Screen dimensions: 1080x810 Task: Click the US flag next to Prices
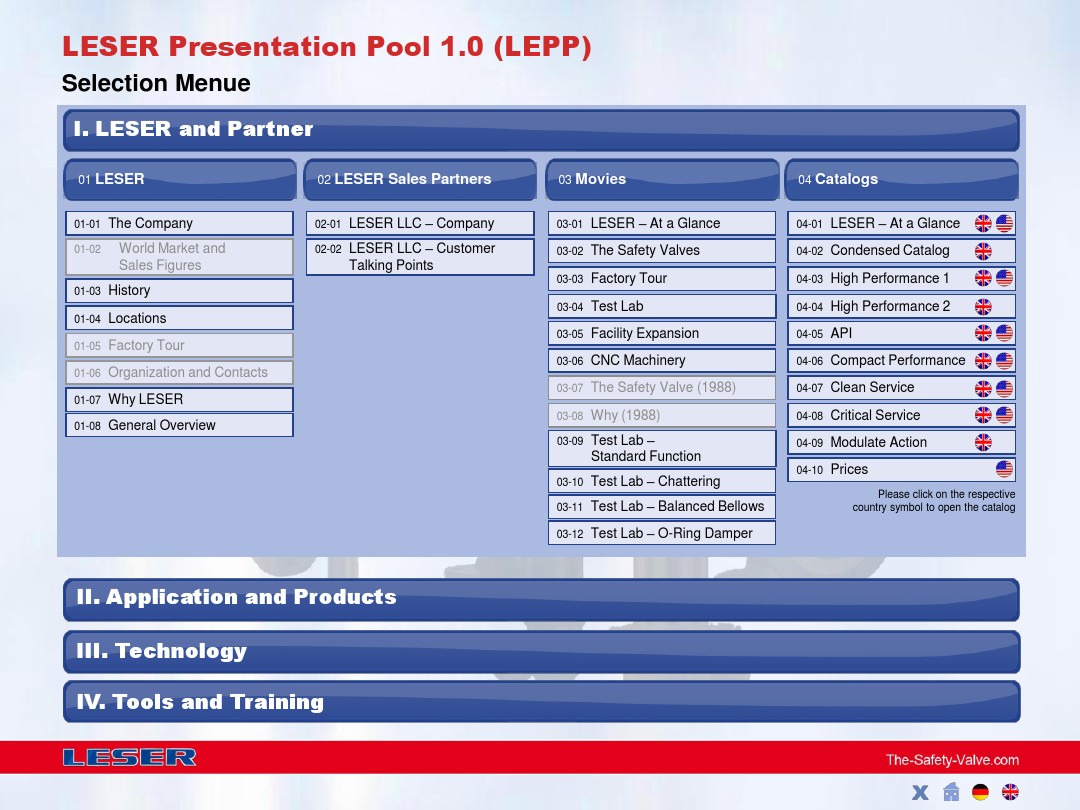coord(1004,469)
